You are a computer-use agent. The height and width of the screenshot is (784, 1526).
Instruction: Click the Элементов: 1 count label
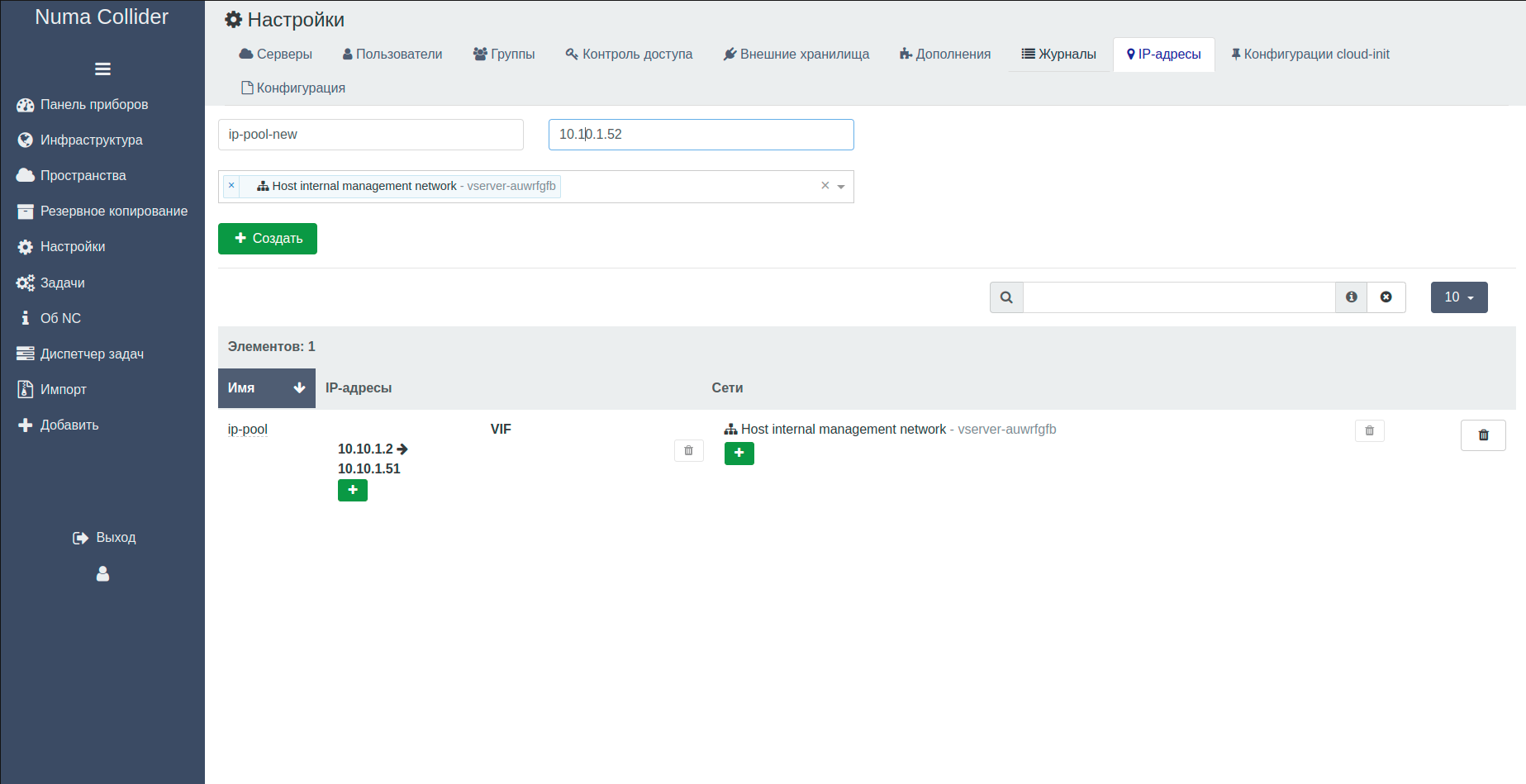point(272,347)
